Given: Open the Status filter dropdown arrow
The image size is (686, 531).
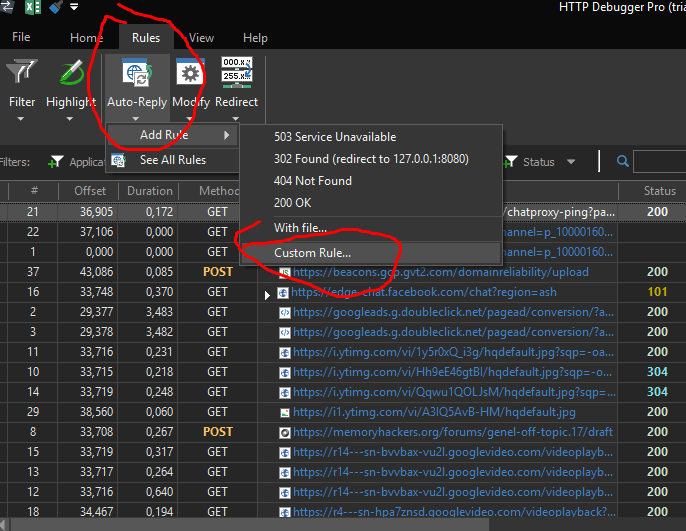Looking at the screenshot, I should 571,162.
